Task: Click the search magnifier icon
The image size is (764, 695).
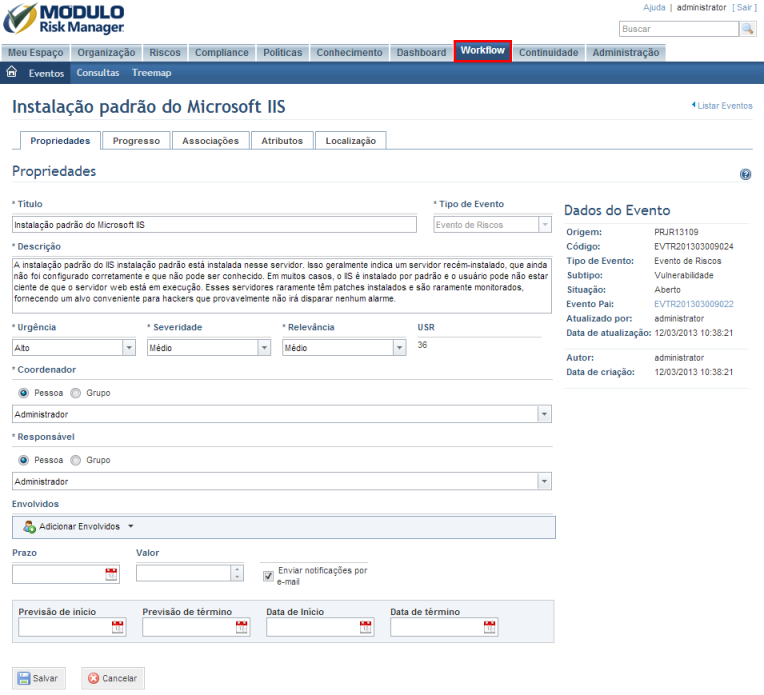Action: click(x=747, y=29)
